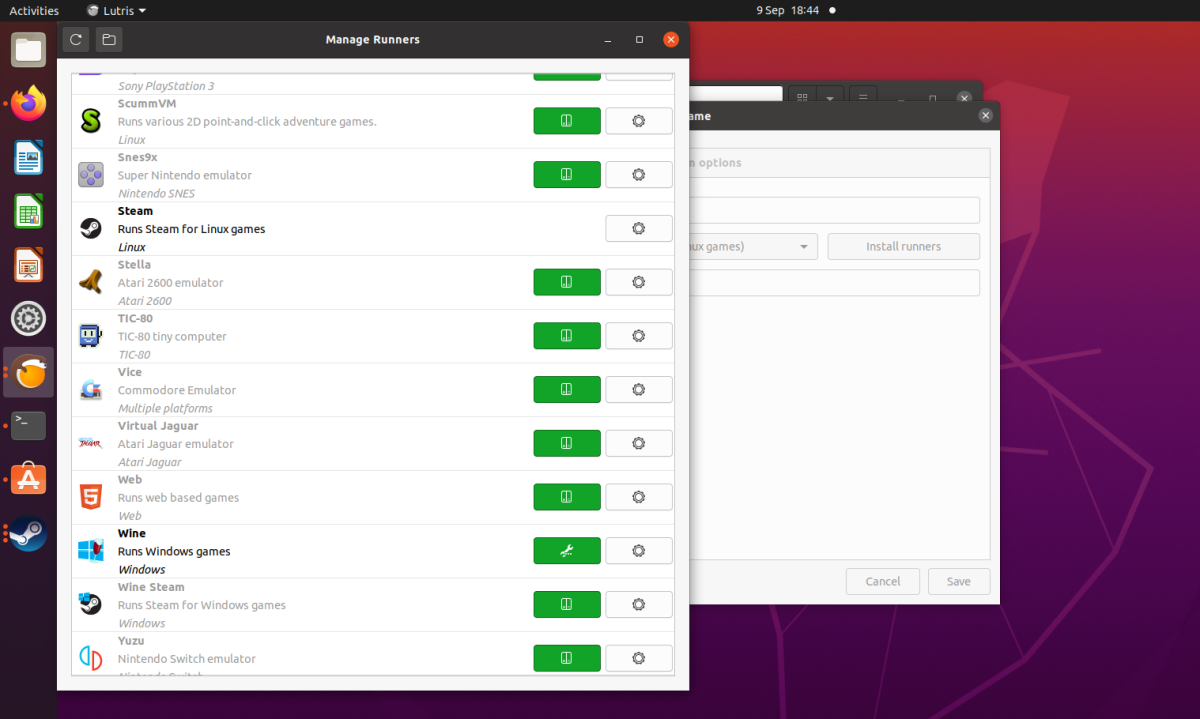The image size is (1200, 719).
Task: Open the runner dropdown in Add game window
Action: (x=754, y=247)
